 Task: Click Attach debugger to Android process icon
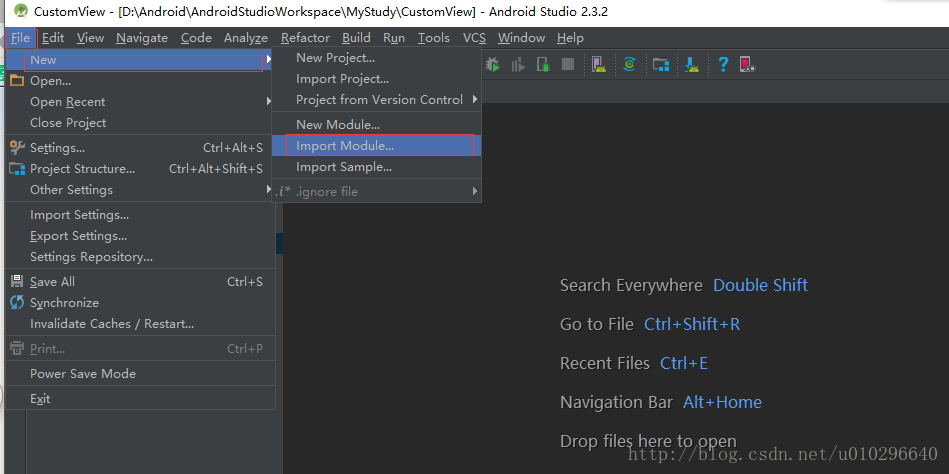tap(543, 64)
